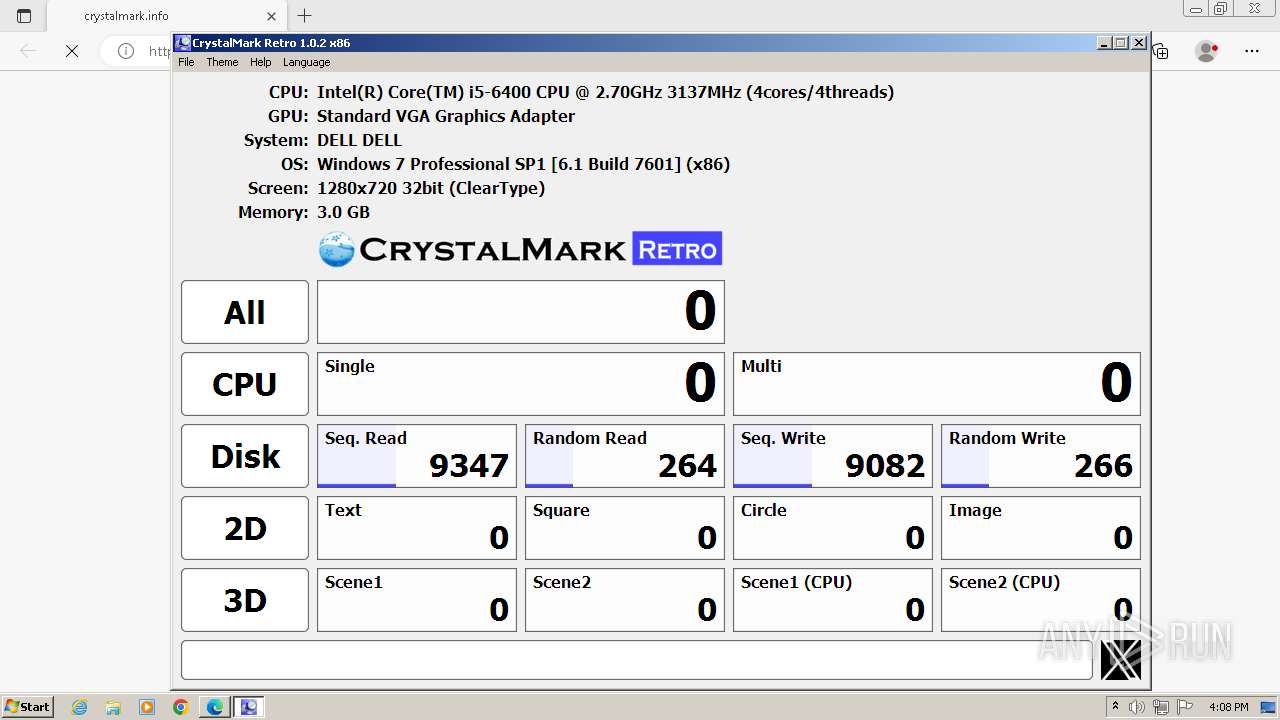Launch Google Chrome from taskbar

click(181, 707)
